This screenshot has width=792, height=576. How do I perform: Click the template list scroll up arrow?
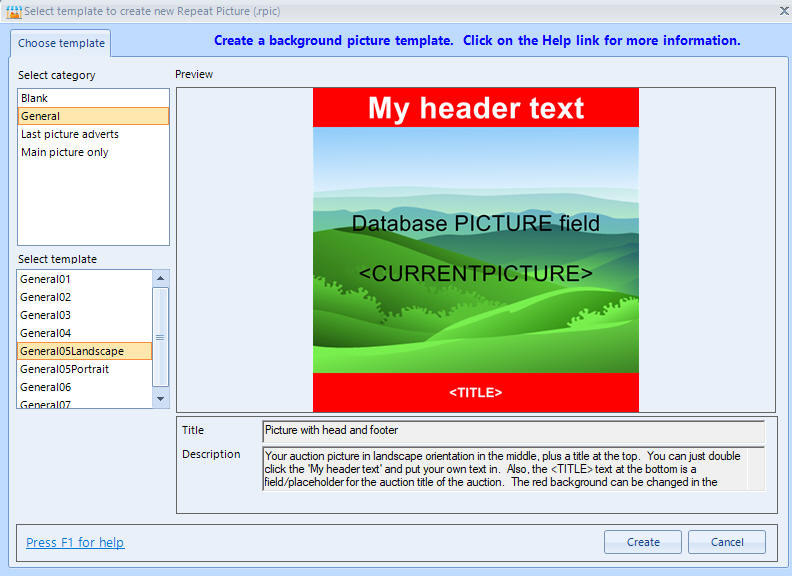click(x=161, y=278)
